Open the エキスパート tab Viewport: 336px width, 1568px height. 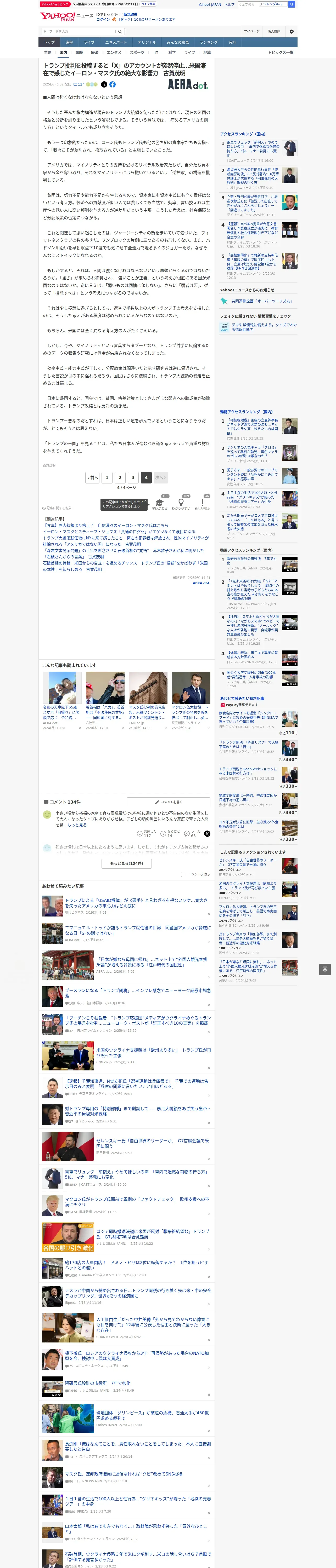(116, 42)
